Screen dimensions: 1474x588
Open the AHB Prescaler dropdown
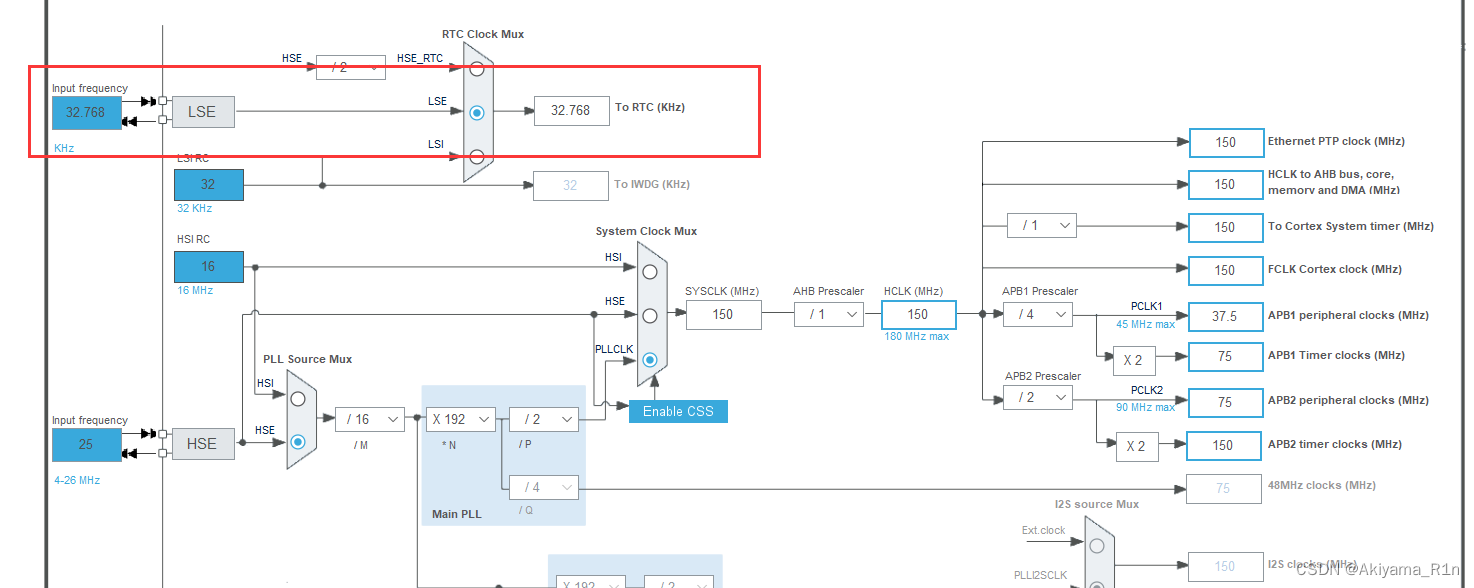pos(828,314)
